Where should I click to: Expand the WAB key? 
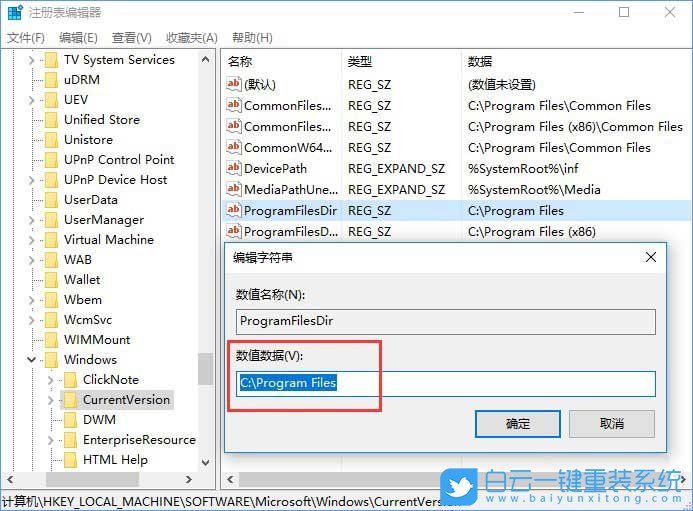(x=31, y=260)
